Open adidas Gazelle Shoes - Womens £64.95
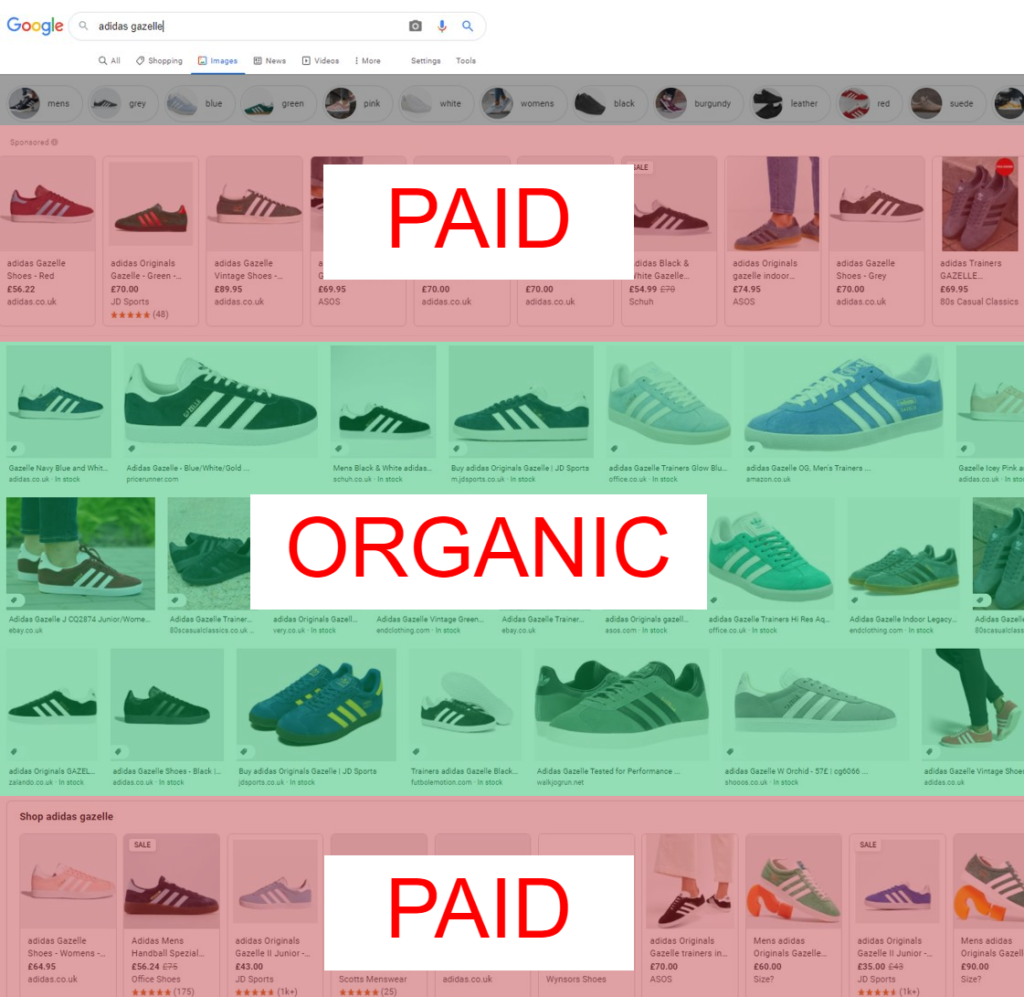Viewport: 1024px width, 997px height. point(67,914)
